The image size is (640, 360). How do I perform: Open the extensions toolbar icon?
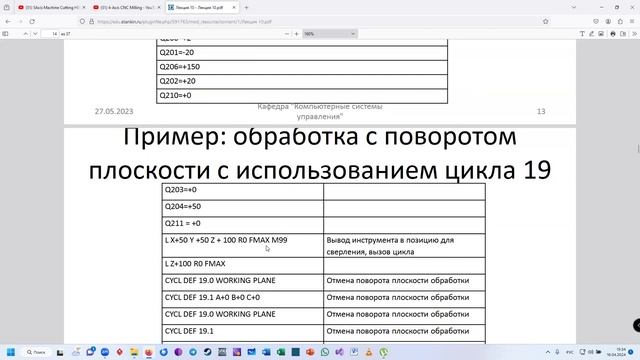[620, 21]
